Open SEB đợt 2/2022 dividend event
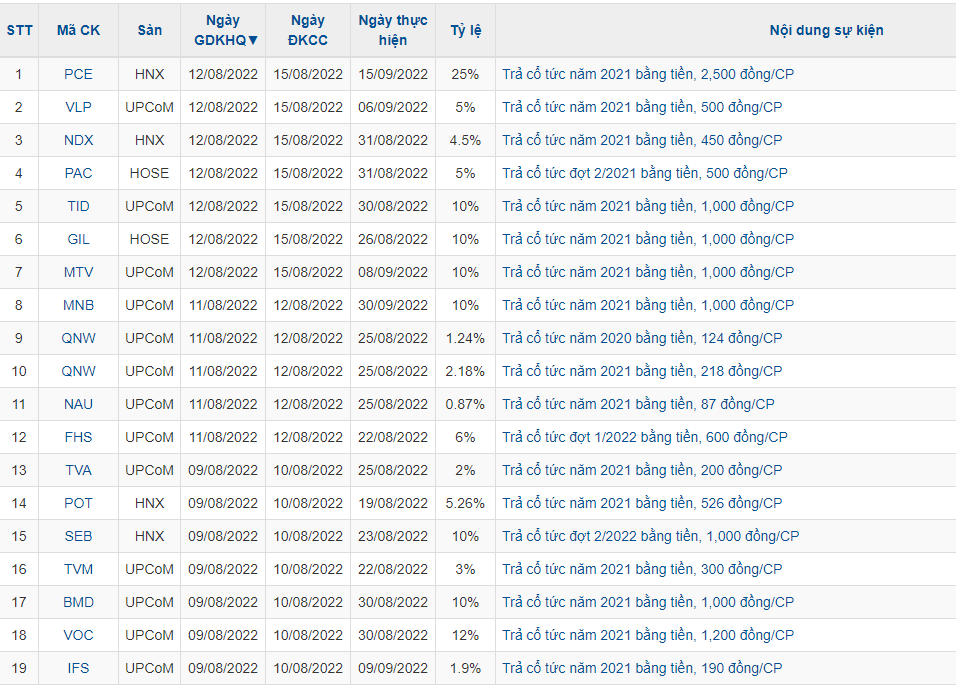 pos(650,536)
